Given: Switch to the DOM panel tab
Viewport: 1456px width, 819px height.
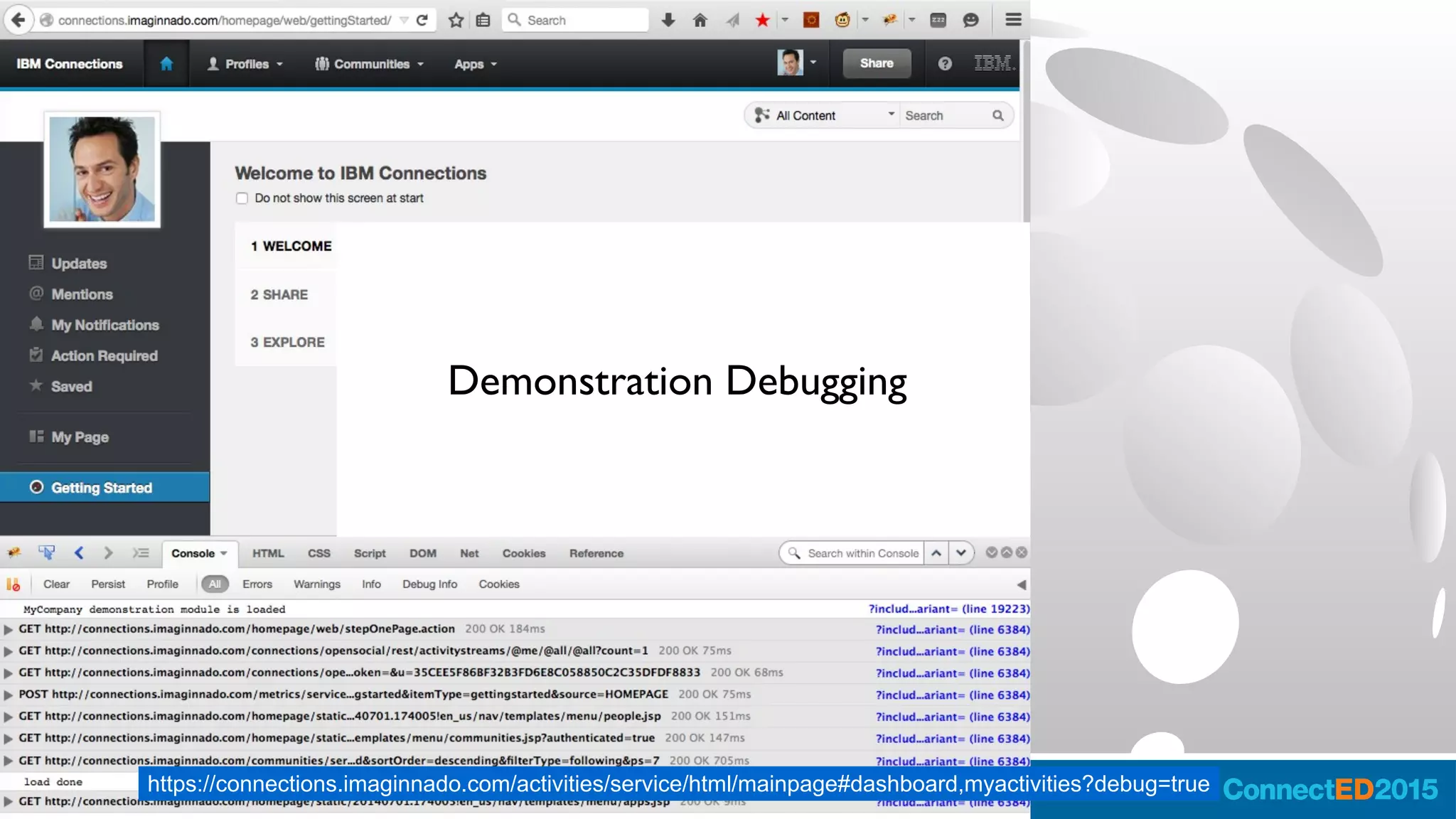Looking at the screenshot, I should [x=423, y=553].
